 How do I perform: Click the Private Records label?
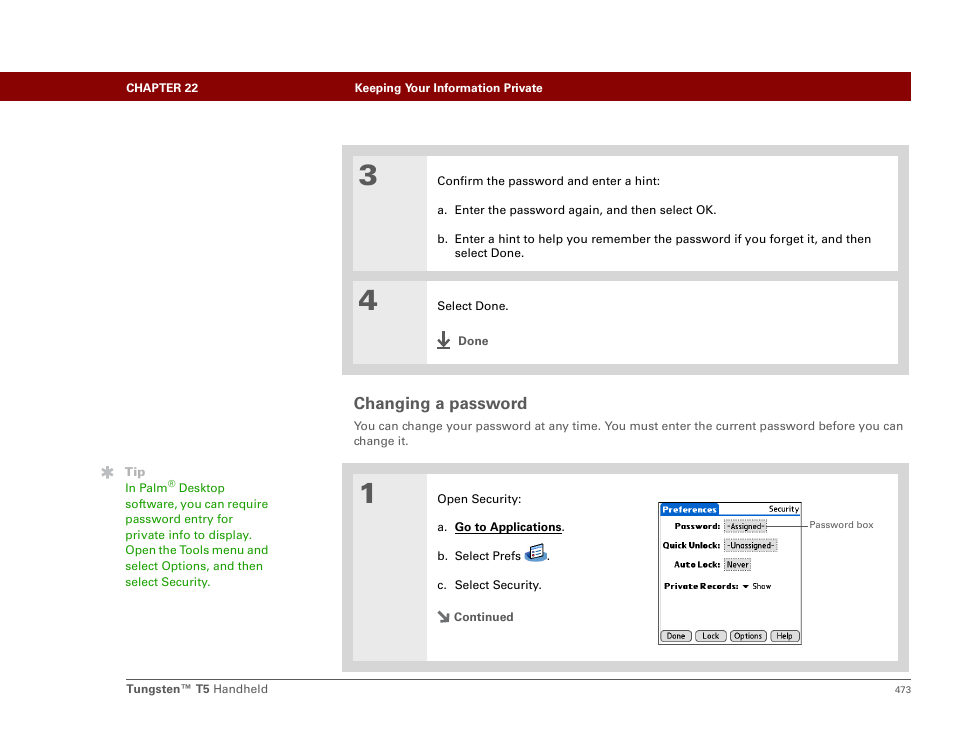point(701,586)
